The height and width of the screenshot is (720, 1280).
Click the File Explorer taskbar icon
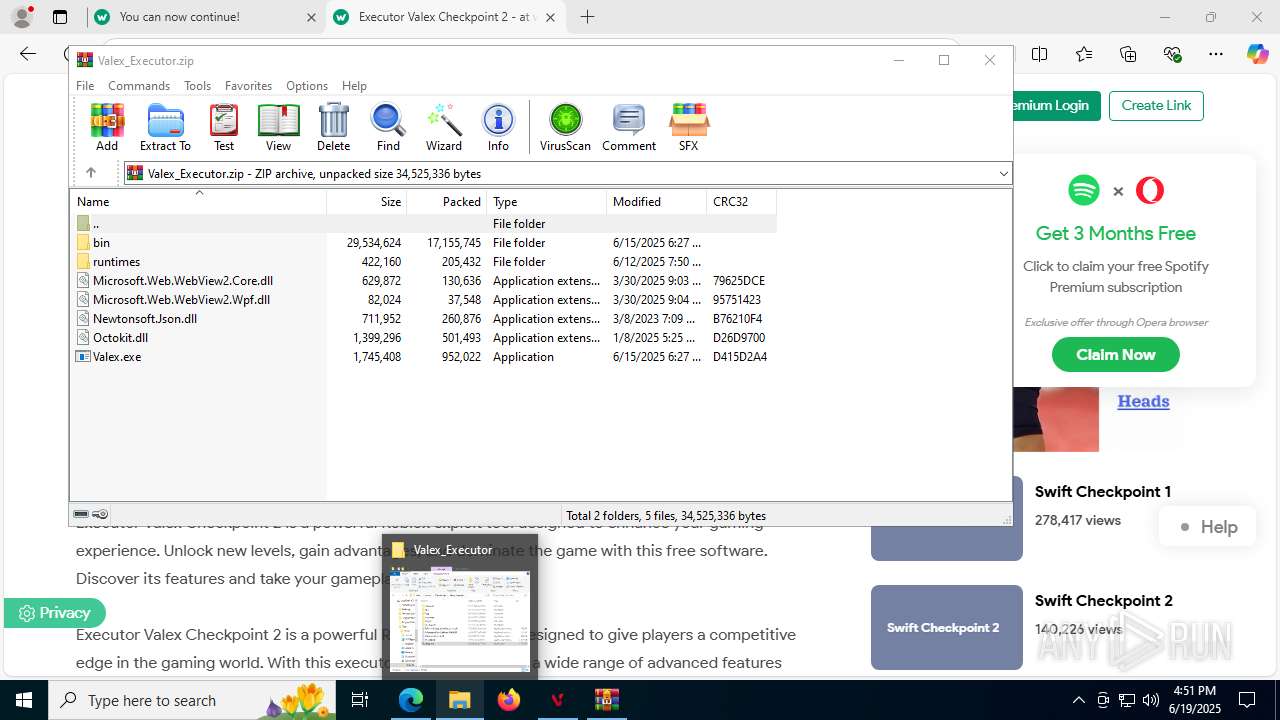coord(460,700)
